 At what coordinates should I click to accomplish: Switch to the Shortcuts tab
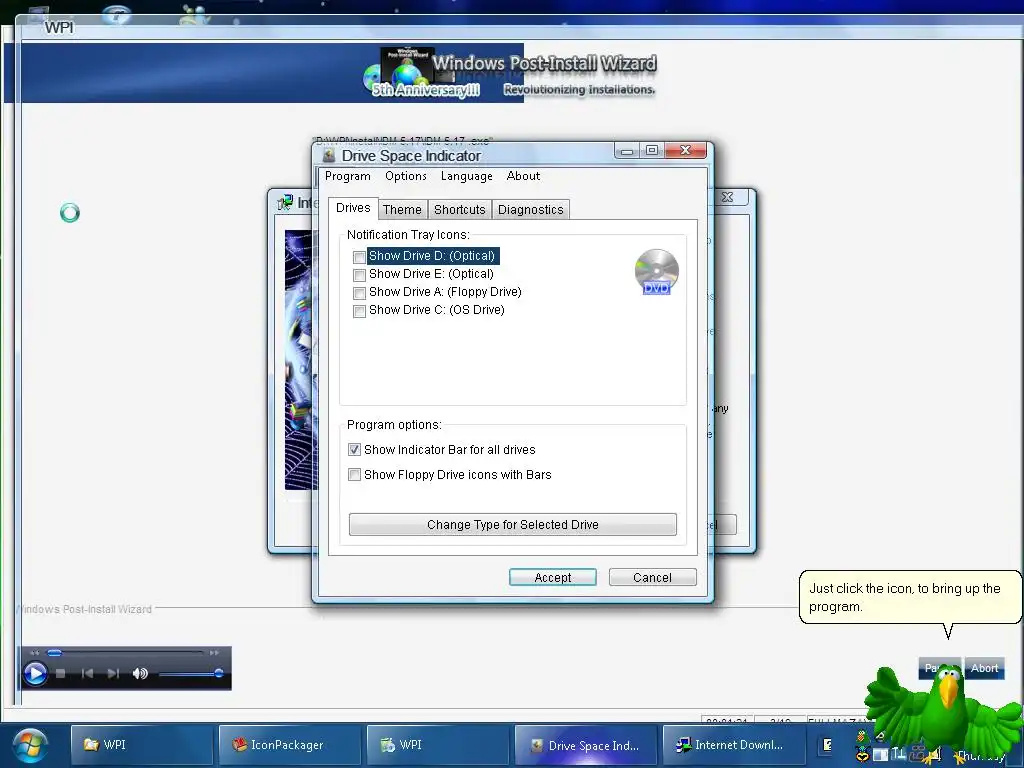460,210
